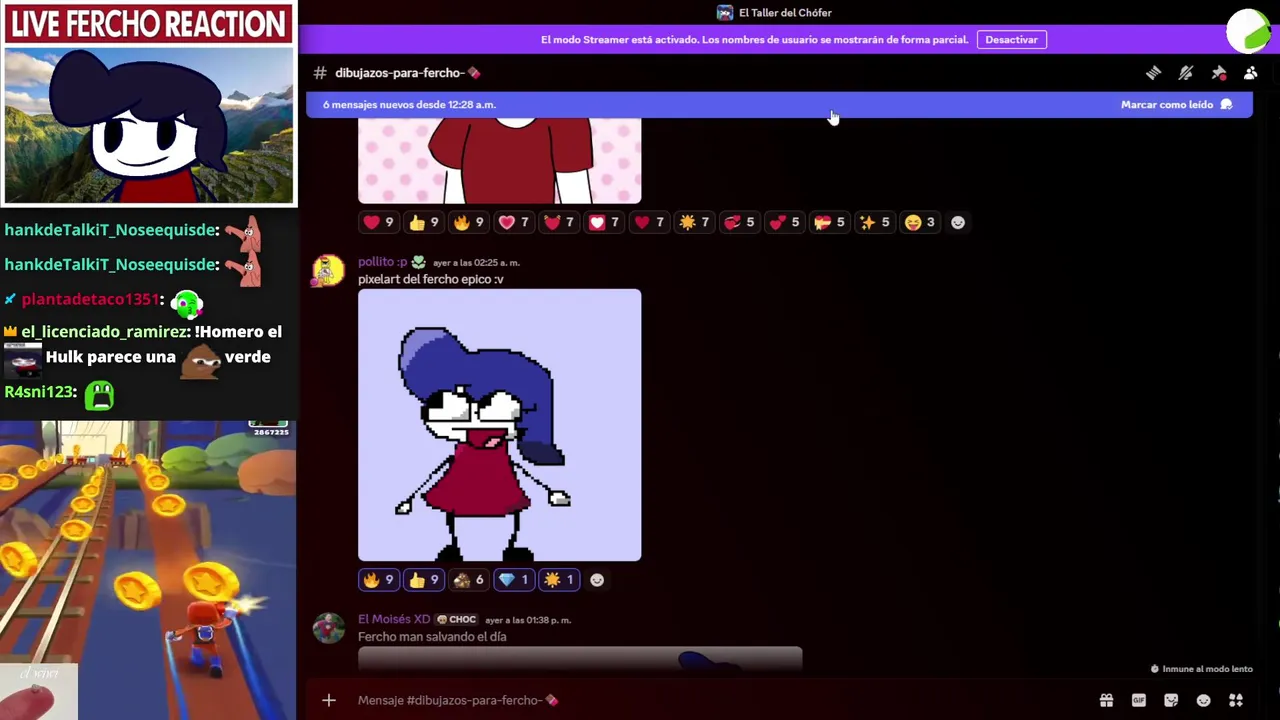Viewport: 1280px width, 720px height.
Task: Open the gift Nitro icon
Action: click(1106, 700)
